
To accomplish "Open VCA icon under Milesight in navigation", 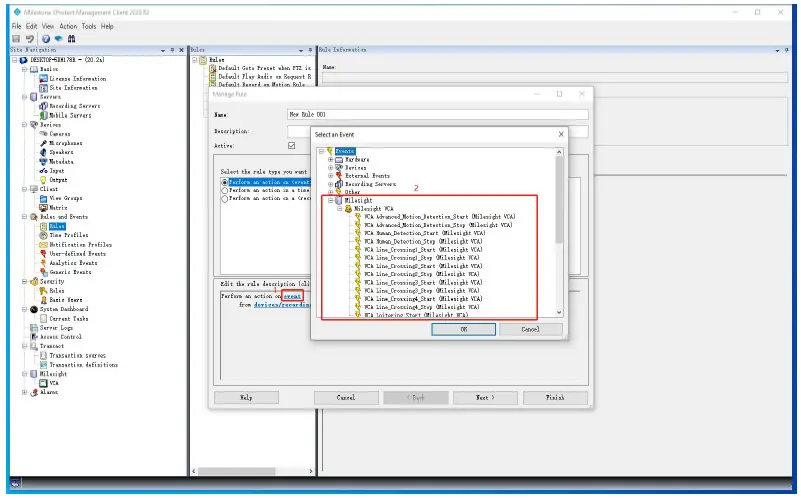I will pyautogui.click(x=43, y=383).
